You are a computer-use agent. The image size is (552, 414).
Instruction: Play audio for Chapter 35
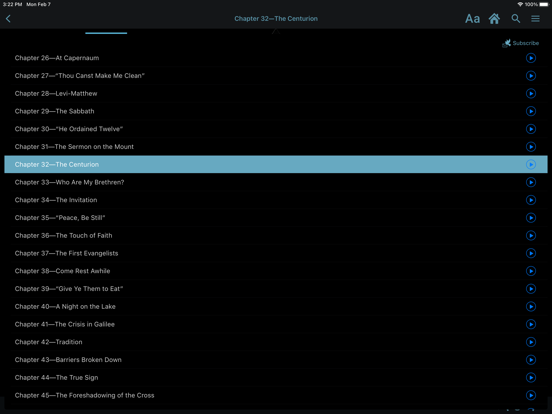[x=531, y=218]
